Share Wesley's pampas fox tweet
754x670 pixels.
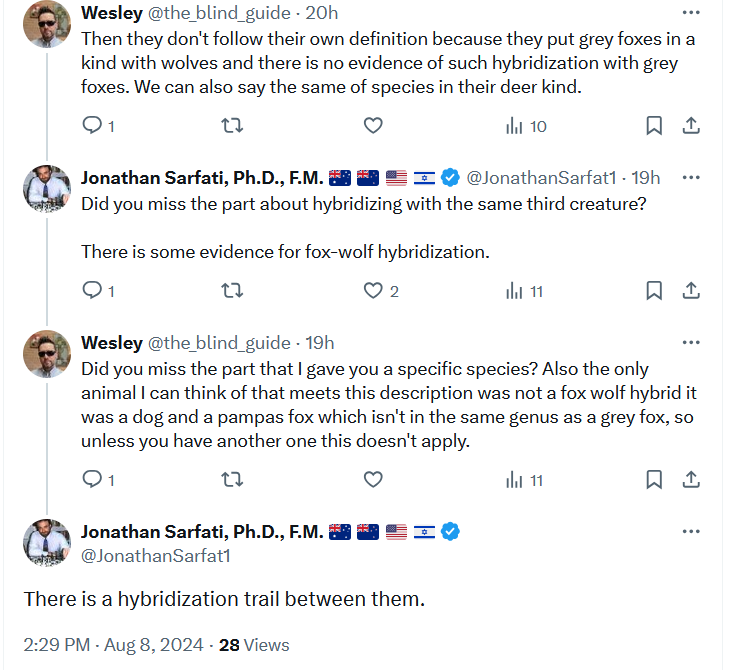point(690,480)
